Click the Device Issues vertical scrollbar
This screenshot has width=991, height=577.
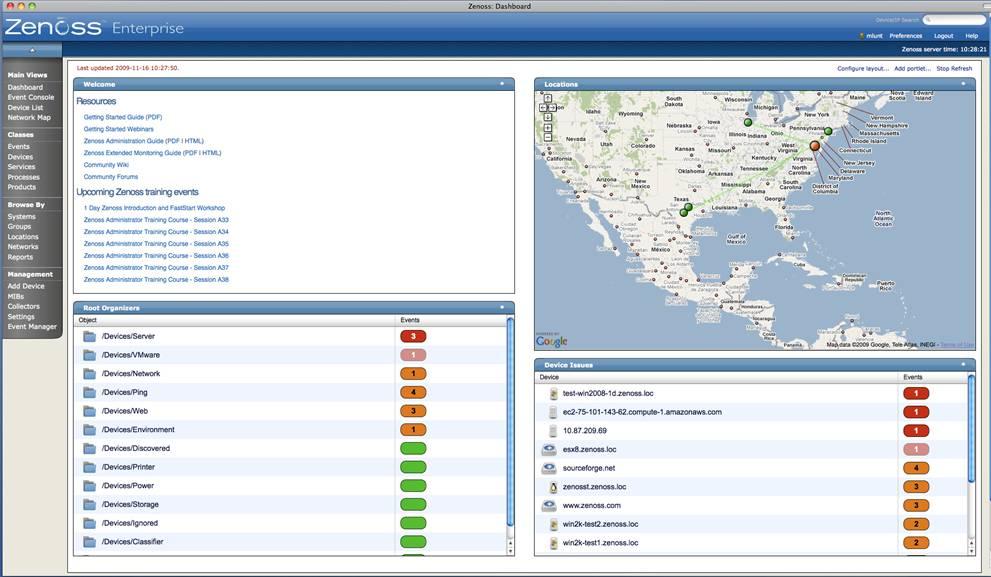[971, 427]
